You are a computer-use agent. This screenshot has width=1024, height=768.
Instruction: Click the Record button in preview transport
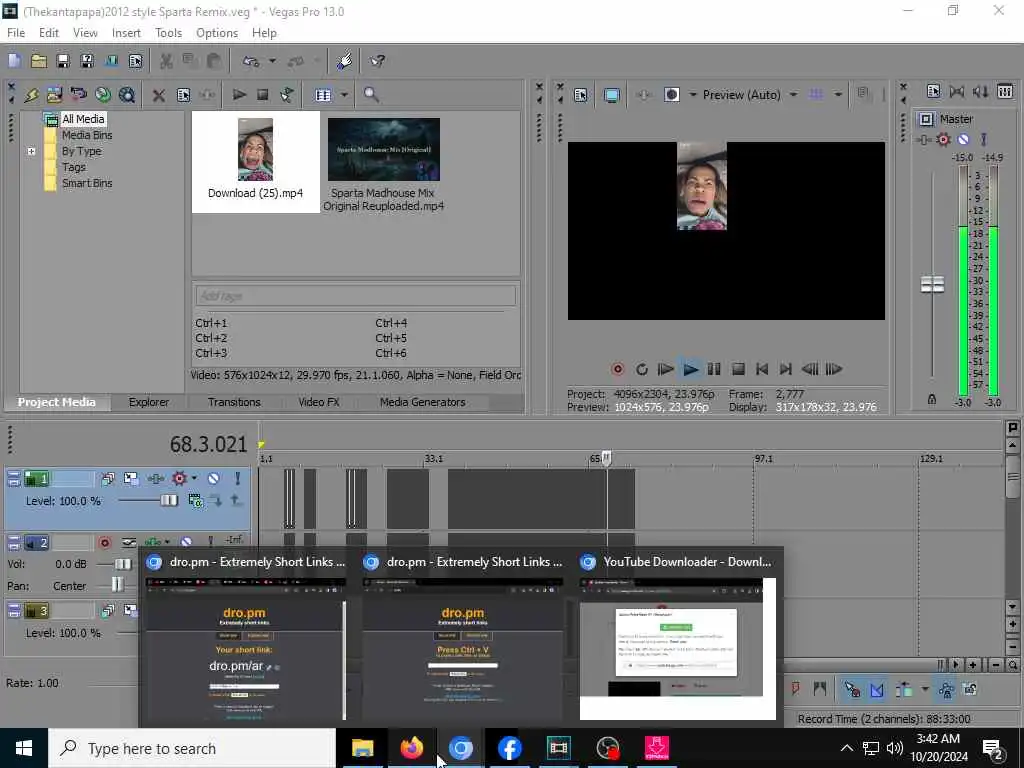click(617, 370)
